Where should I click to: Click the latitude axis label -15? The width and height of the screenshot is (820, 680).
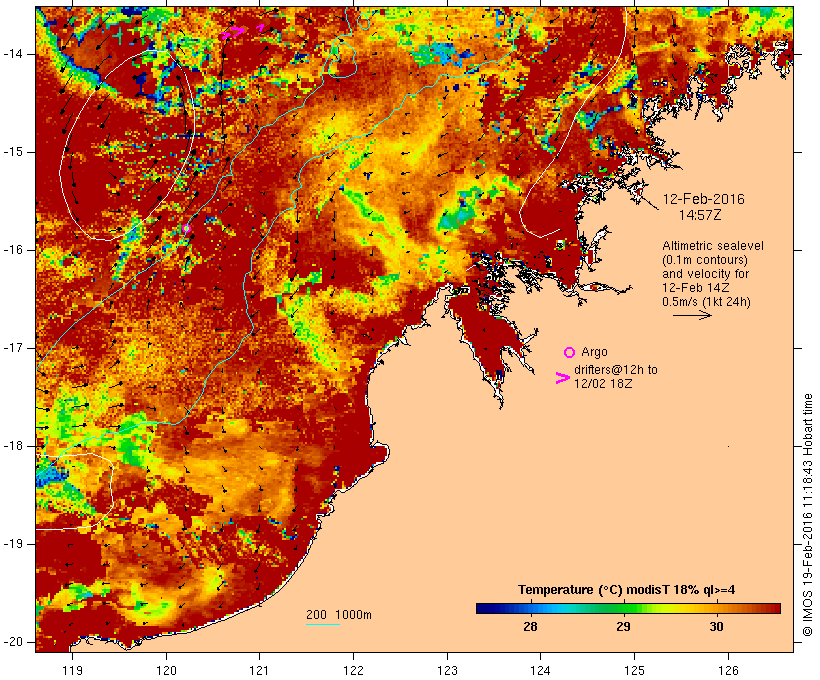click(13, 152)
